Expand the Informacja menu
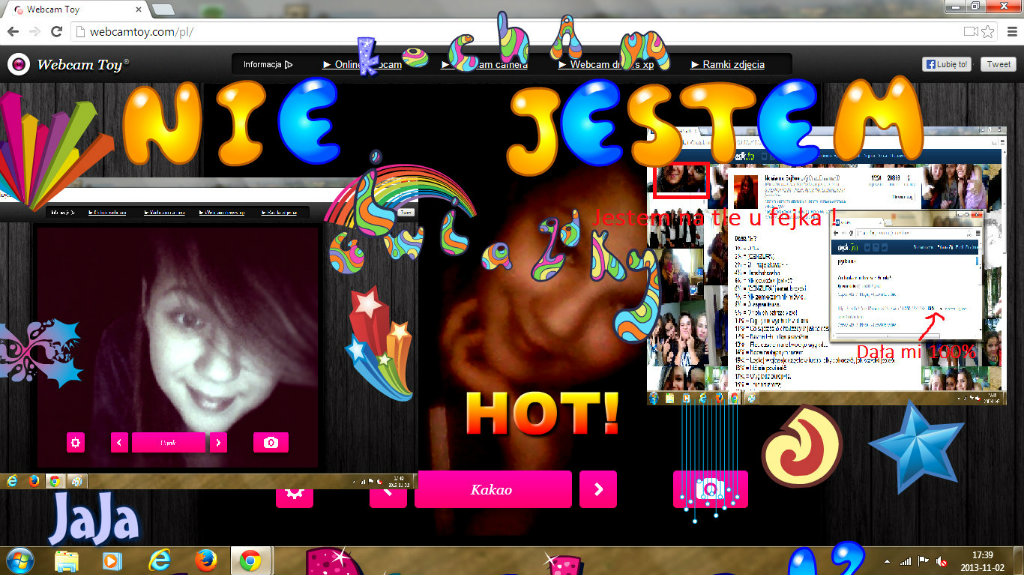 coord(268,64)
